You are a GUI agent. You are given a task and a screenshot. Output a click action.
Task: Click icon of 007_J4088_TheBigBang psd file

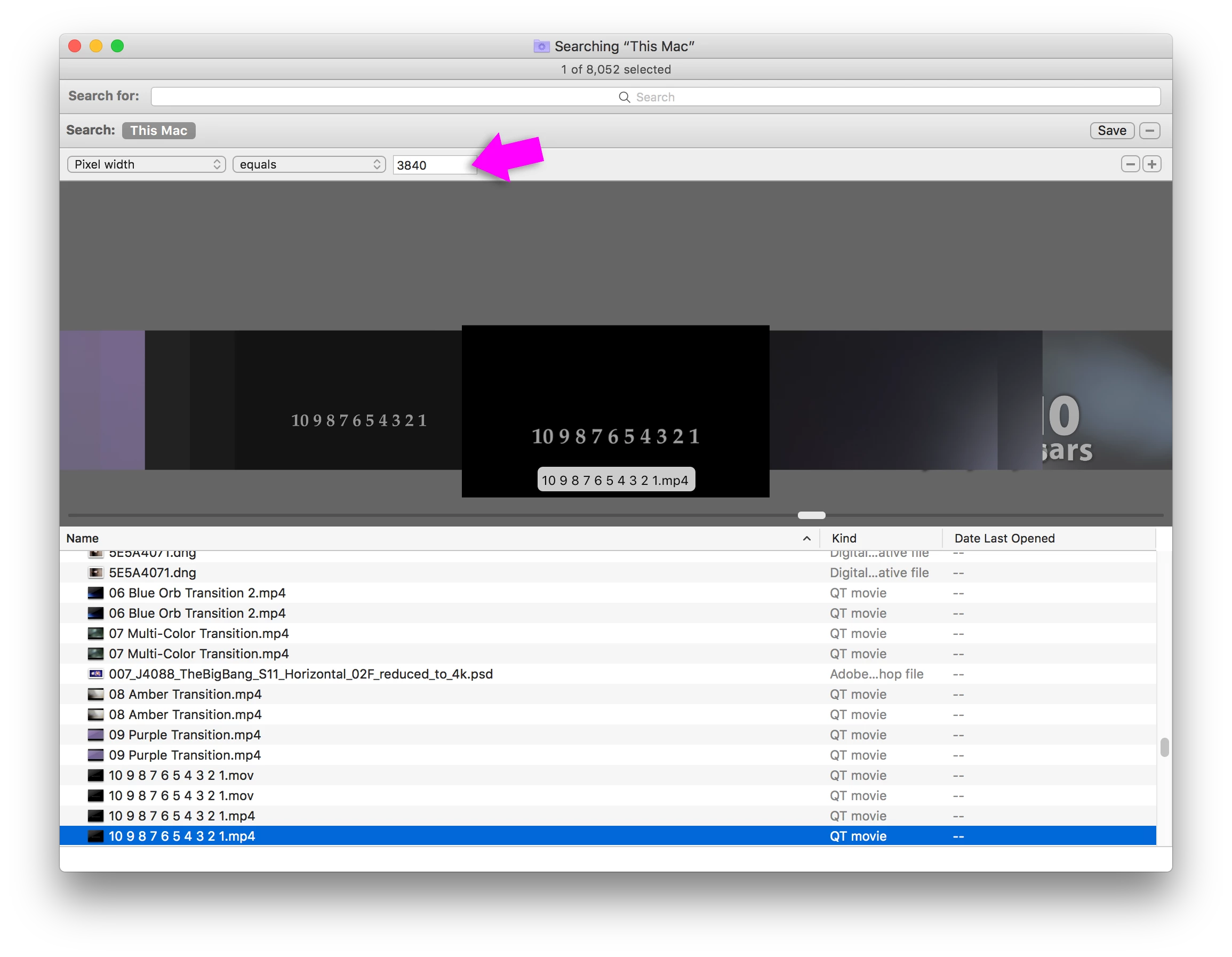click(96, 674)
